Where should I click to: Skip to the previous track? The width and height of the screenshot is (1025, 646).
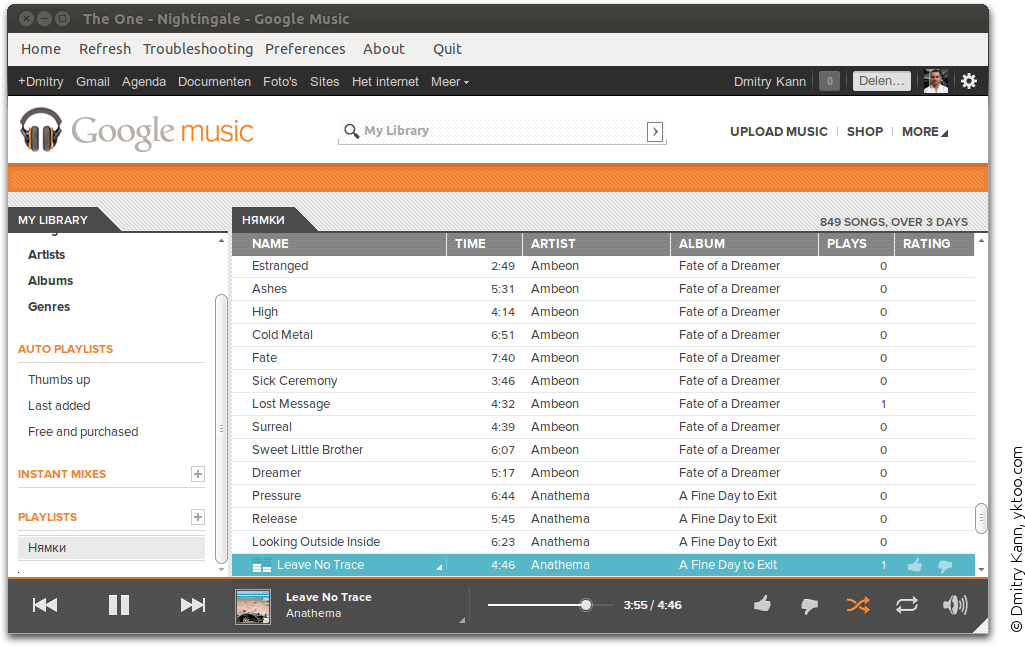45,605
